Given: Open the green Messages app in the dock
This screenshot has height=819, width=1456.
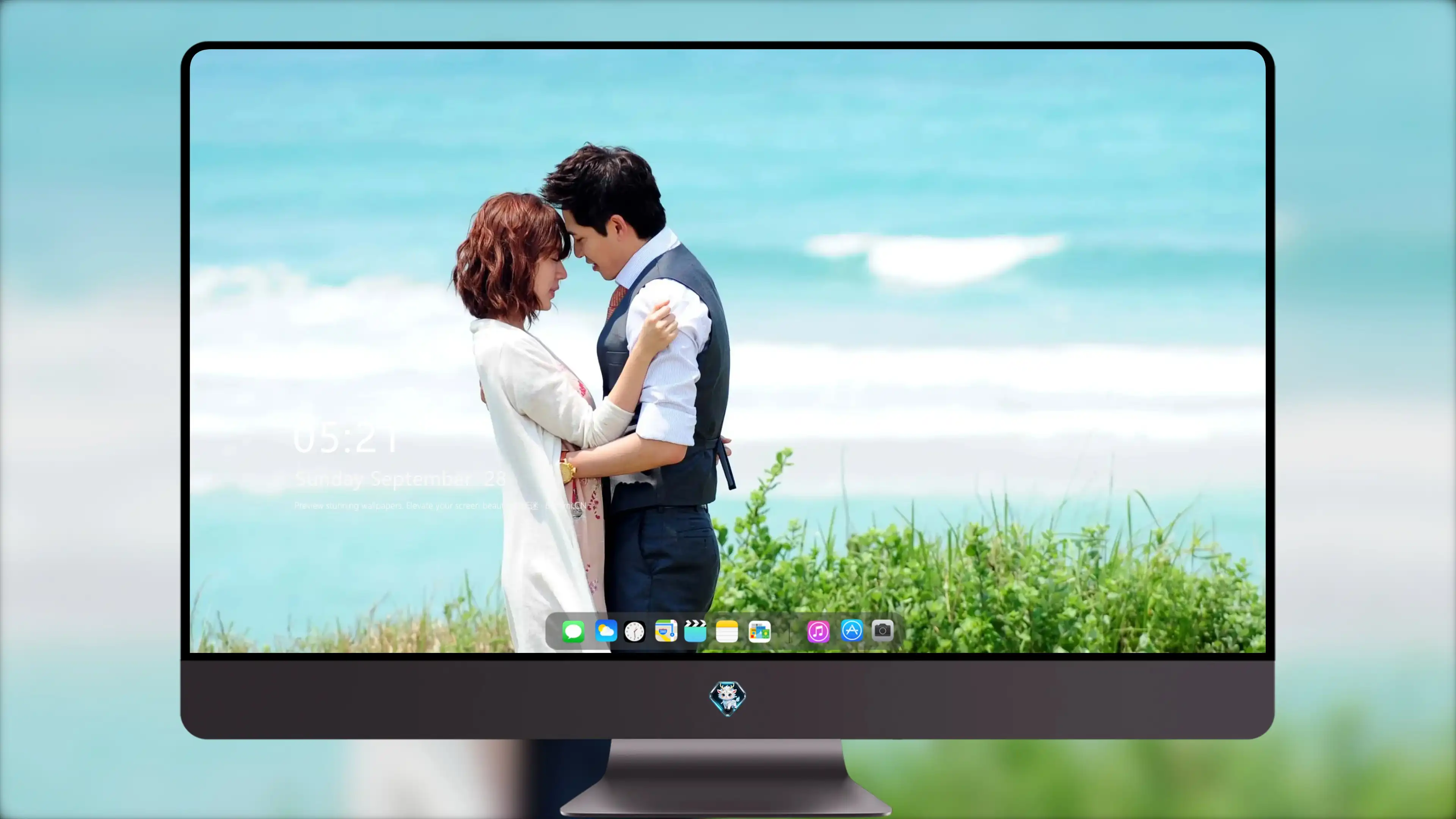Looking at the screenshot, I should (x=573, y=631).
